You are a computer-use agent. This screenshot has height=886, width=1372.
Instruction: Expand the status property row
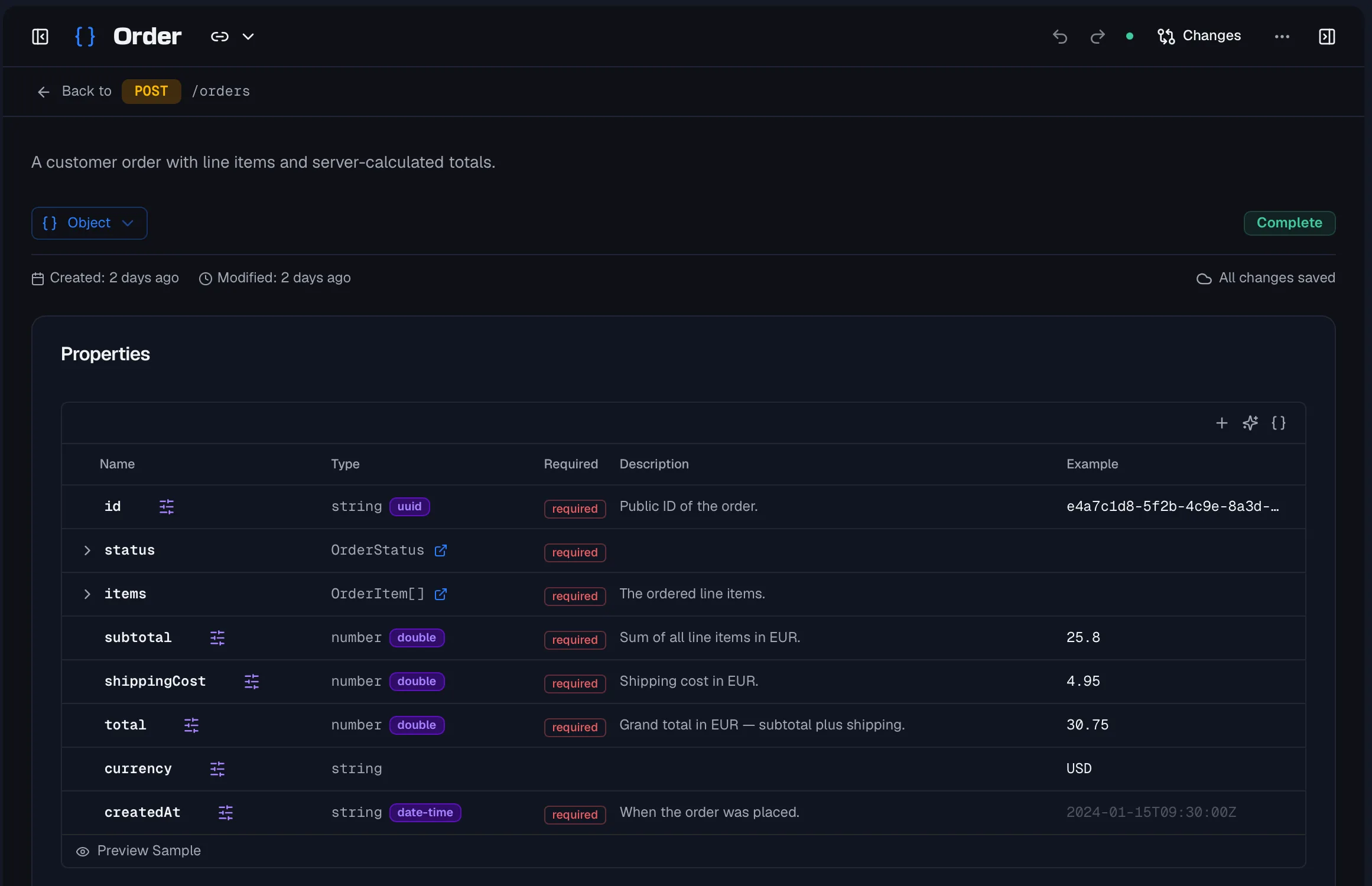tap(87, 551)
